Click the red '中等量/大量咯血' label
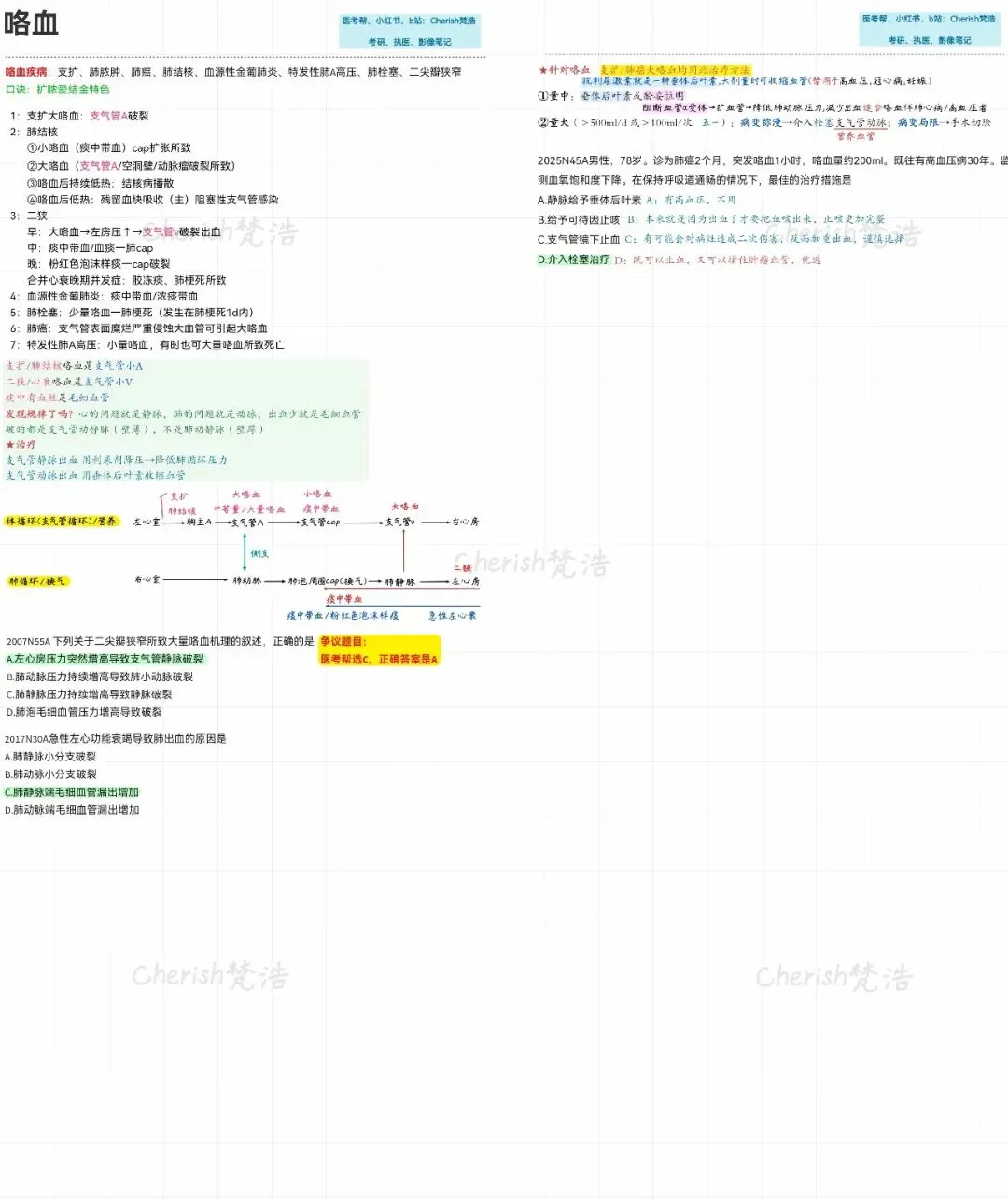The image size is (1008, 1200). click(249, 509)
